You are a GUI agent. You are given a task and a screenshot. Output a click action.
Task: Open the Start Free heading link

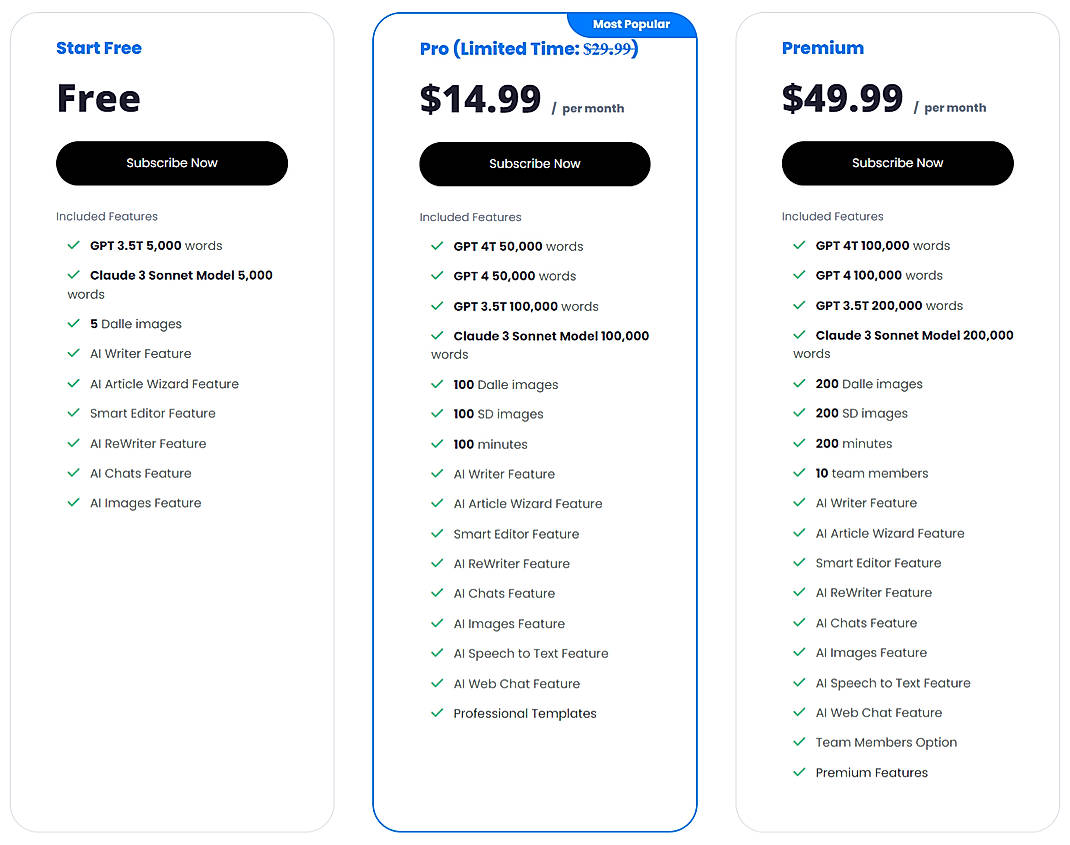(99, 48)
